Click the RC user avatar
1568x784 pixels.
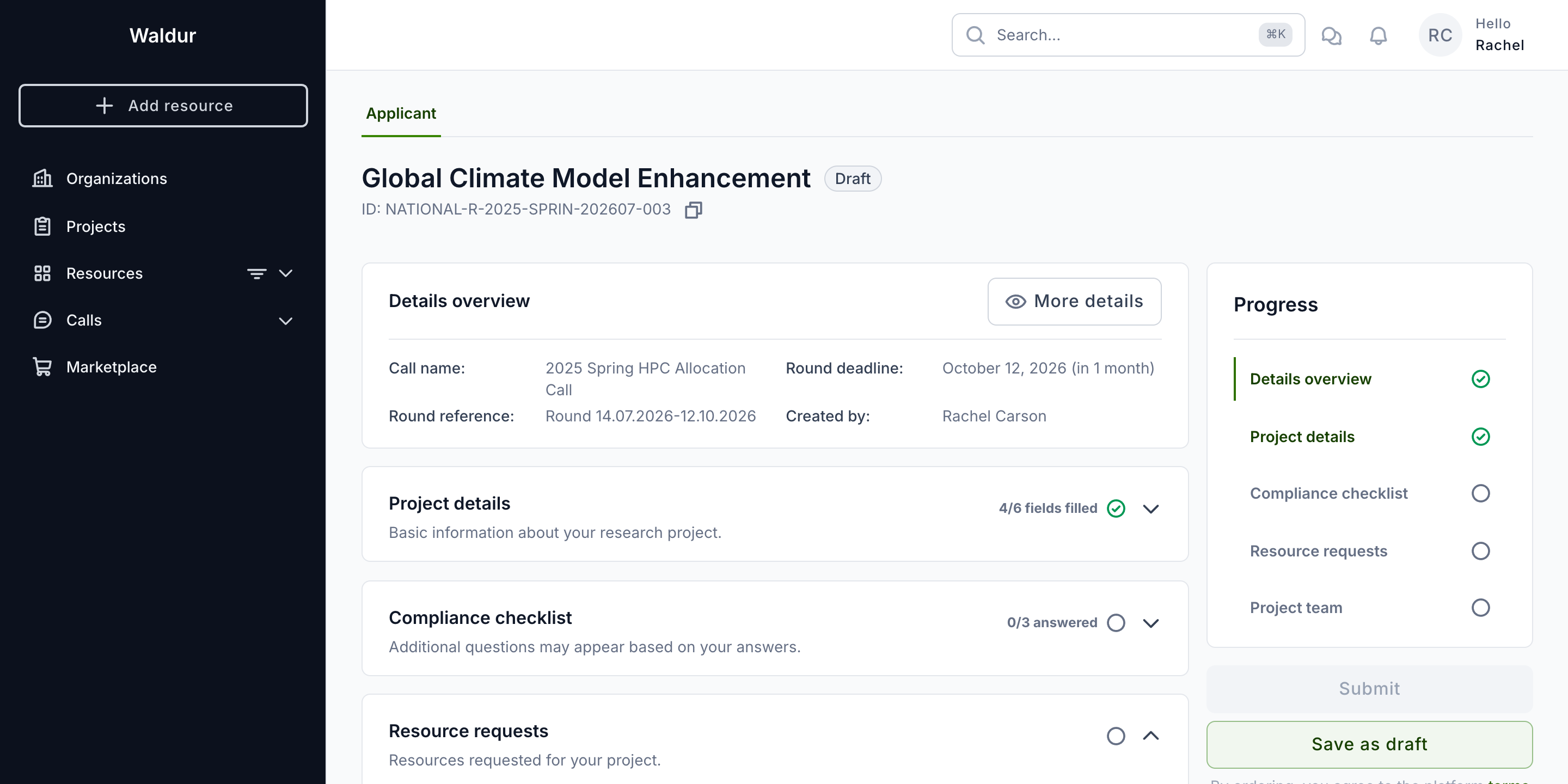[x=1440, y=35]
